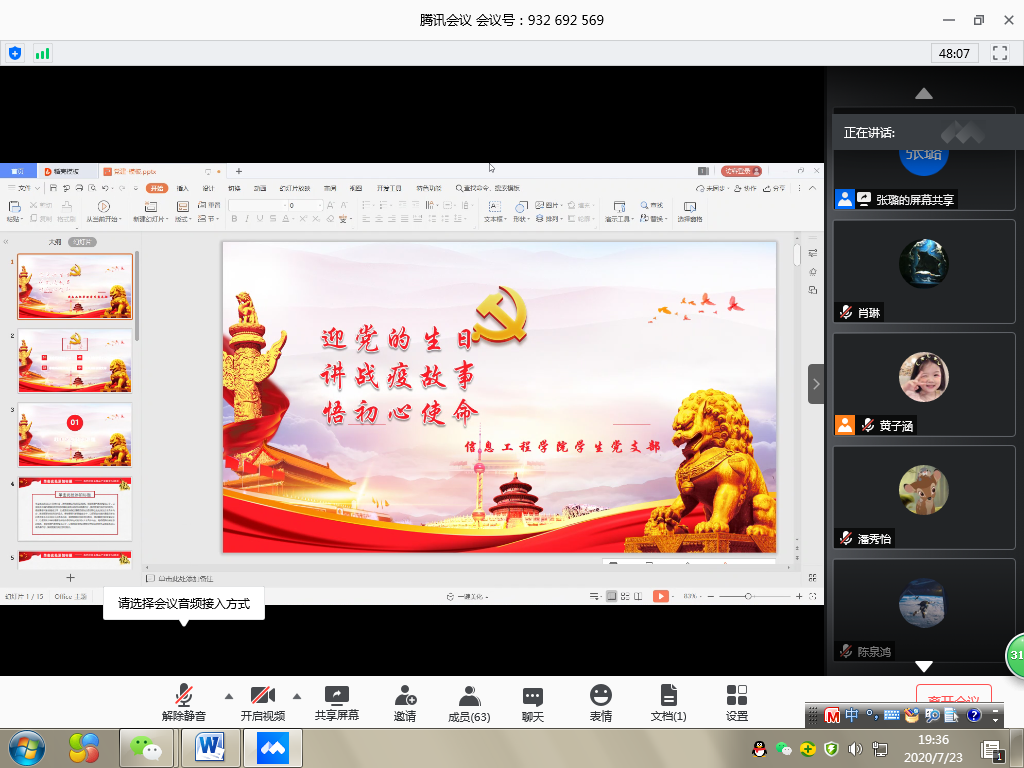Select 肖琳 participant tile
Screen dimensions: 1024x768
click(x=924, y=271)
